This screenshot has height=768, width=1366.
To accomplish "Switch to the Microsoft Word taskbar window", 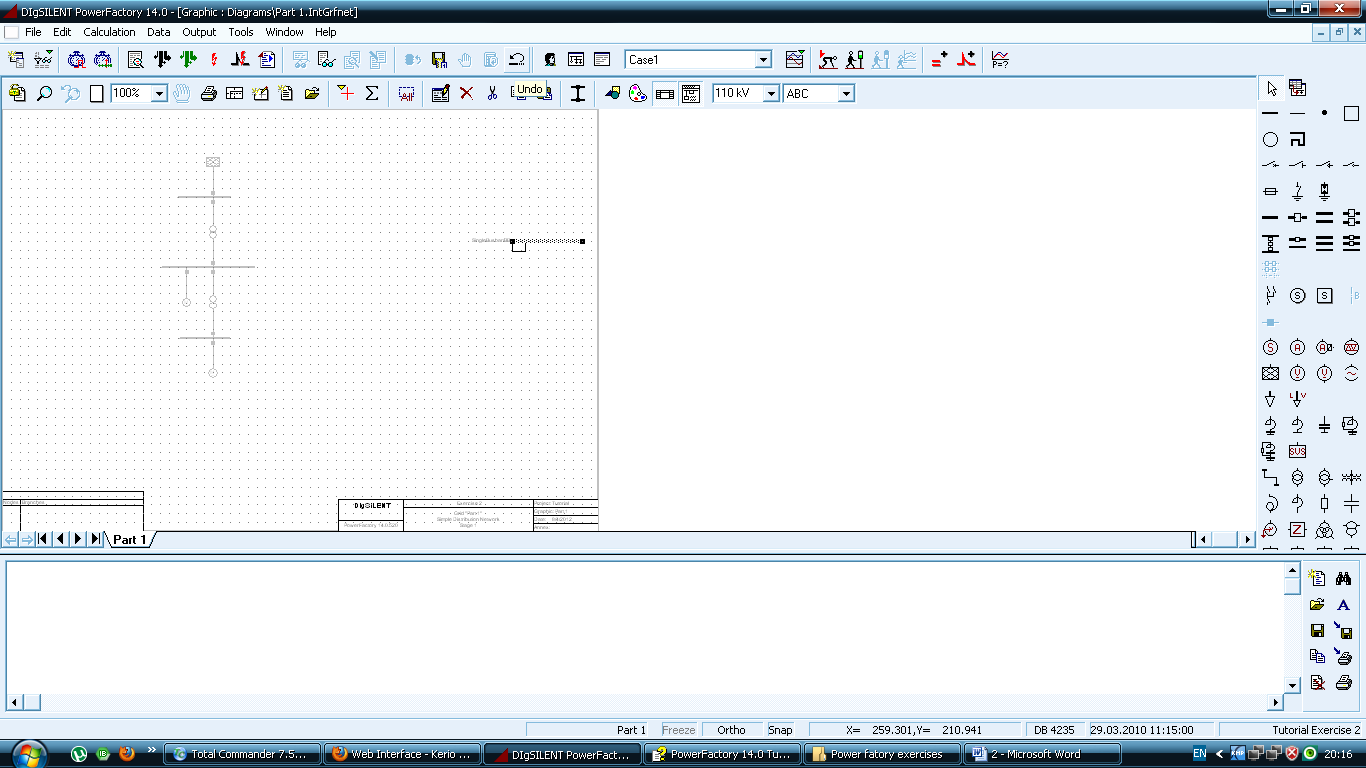I will click(x=1041, y=754).
